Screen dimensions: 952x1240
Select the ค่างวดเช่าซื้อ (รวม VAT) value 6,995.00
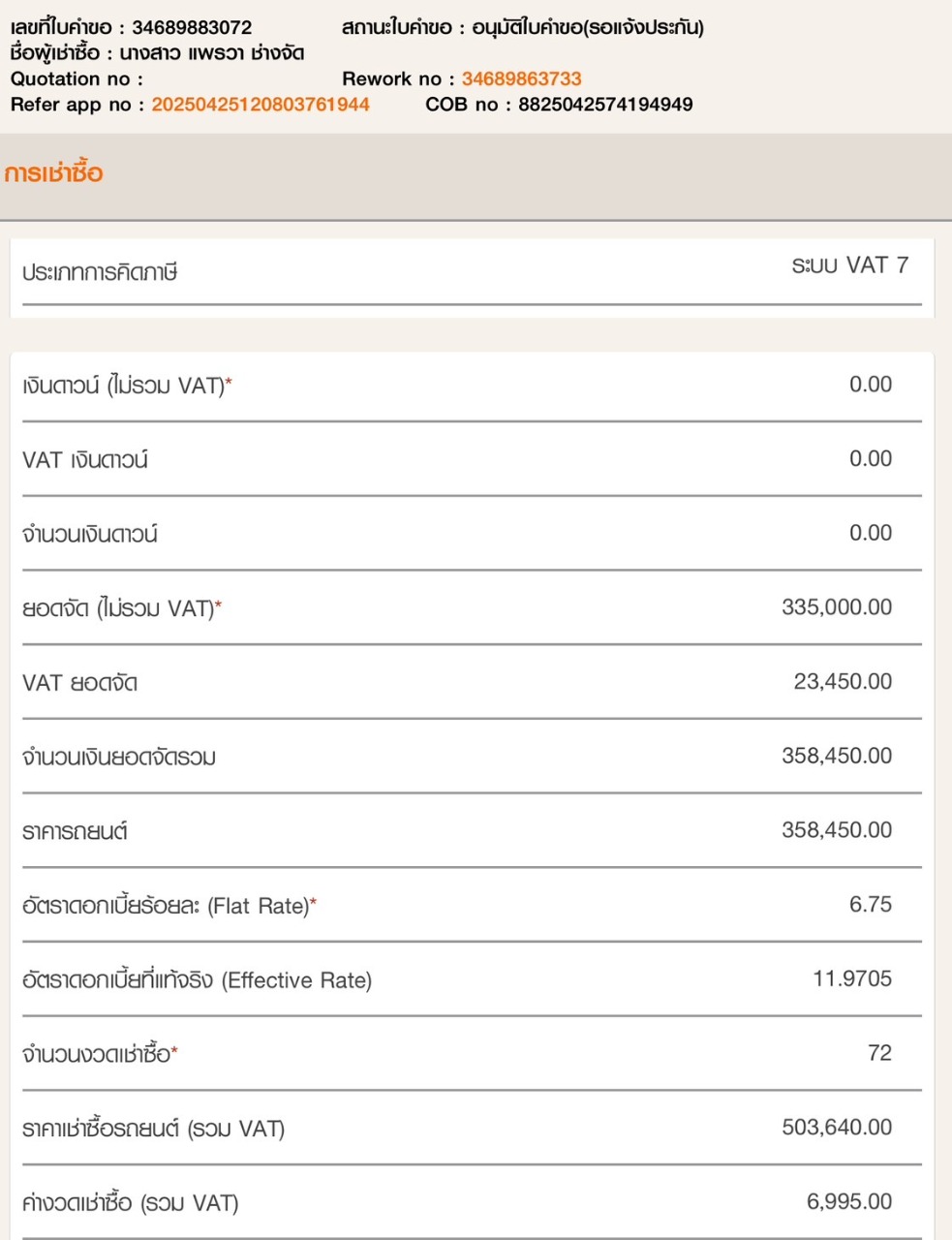(848, 1202)
